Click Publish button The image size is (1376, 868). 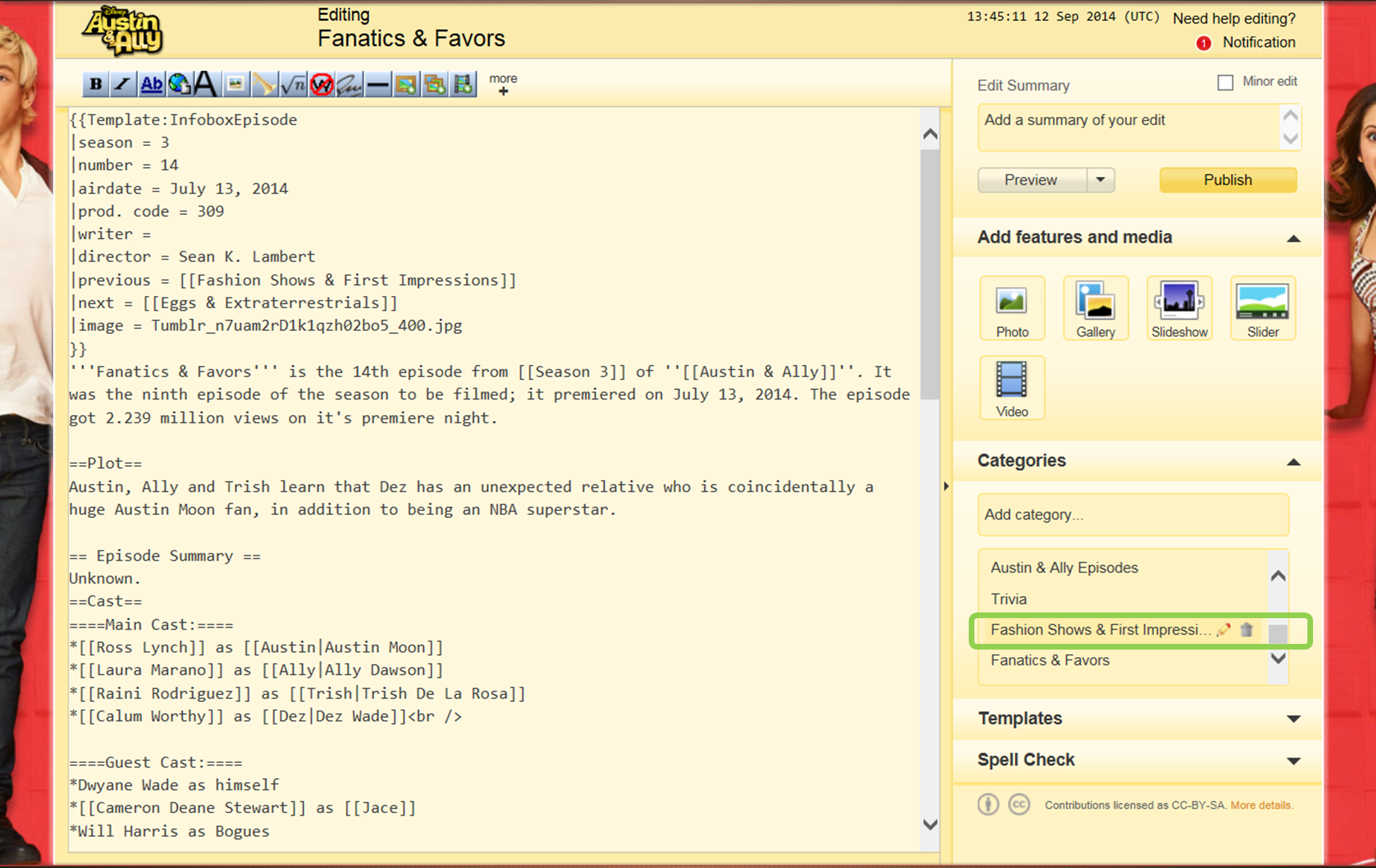coord(1228,180)
